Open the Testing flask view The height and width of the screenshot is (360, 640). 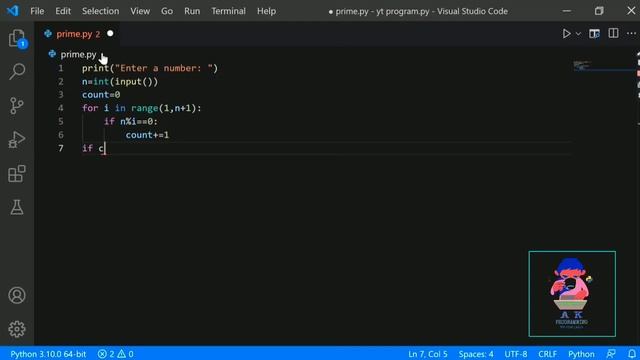(x=17, y=207)
